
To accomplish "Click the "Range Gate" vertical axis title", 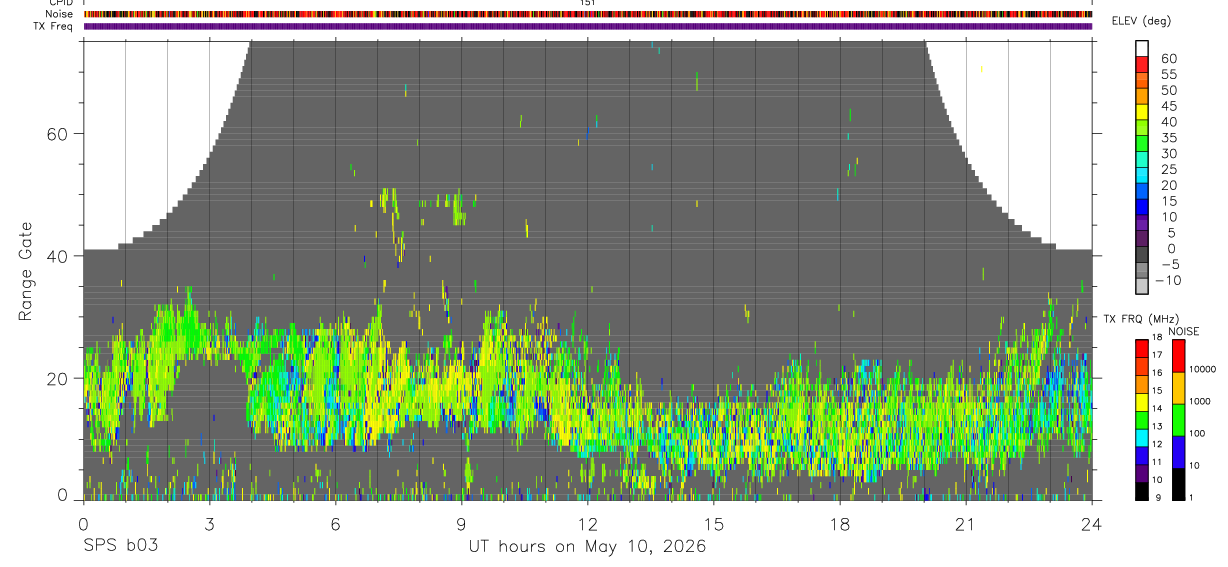I will (x=25, y=271).
